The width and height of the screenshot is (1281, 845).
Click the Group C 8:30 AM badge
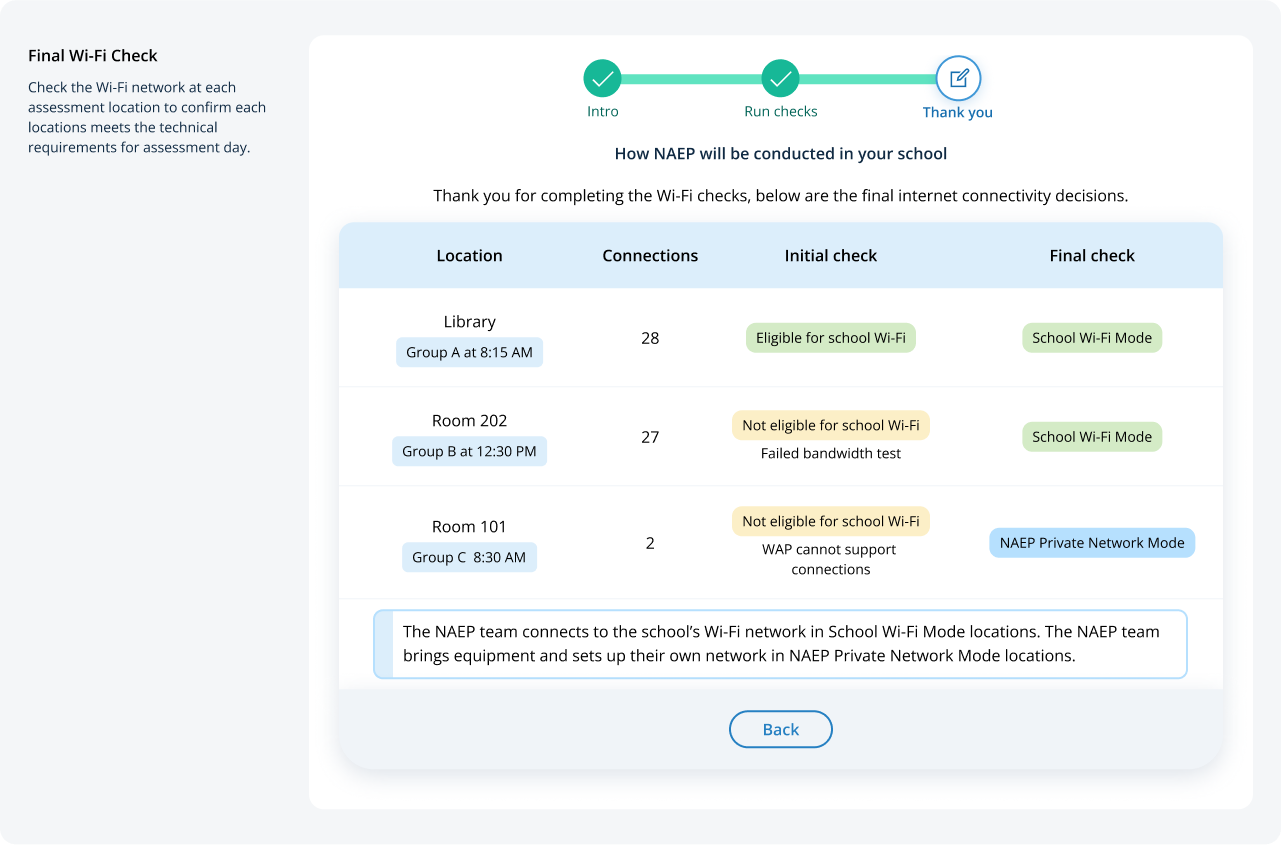pyautogui.click(x=469, y=558)
